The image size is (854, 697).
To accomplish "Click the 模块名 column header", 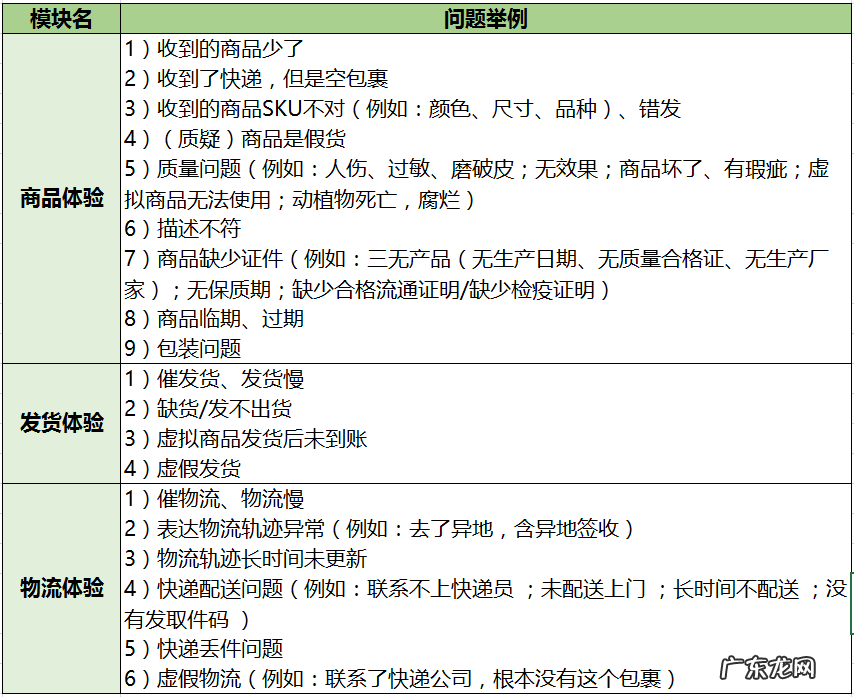I will 58,16.
